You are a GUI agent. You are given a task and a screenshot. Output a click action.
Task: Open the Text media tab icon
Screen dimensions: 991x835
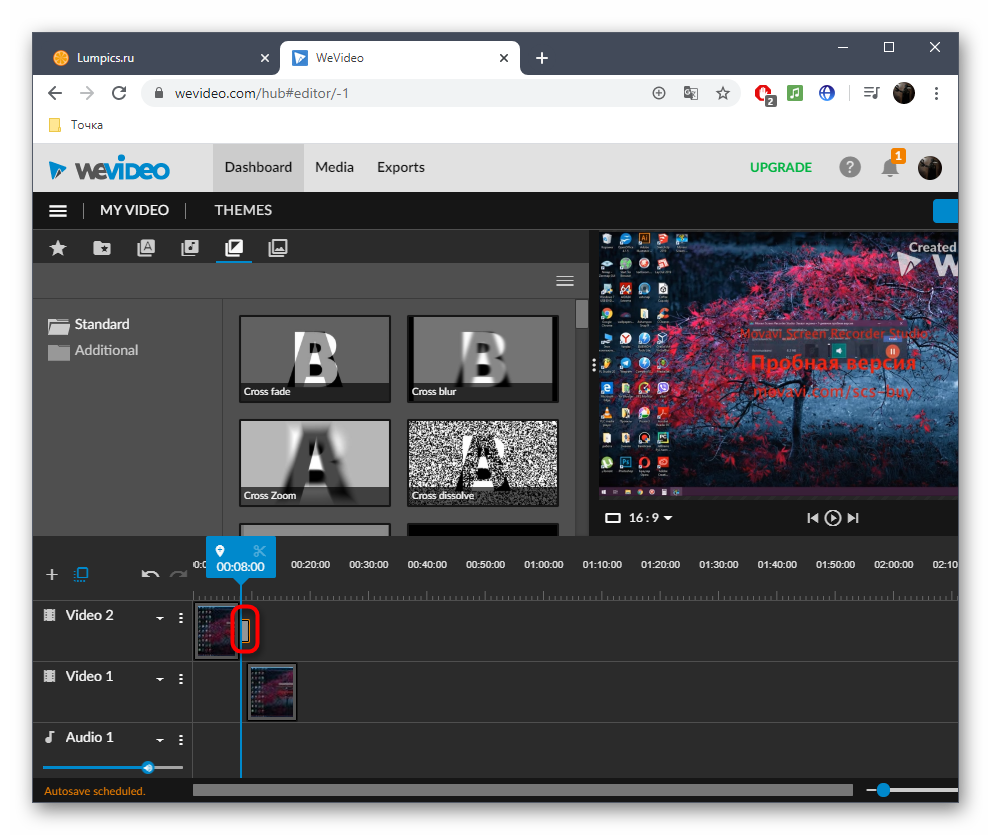click(x=146, y=248)
